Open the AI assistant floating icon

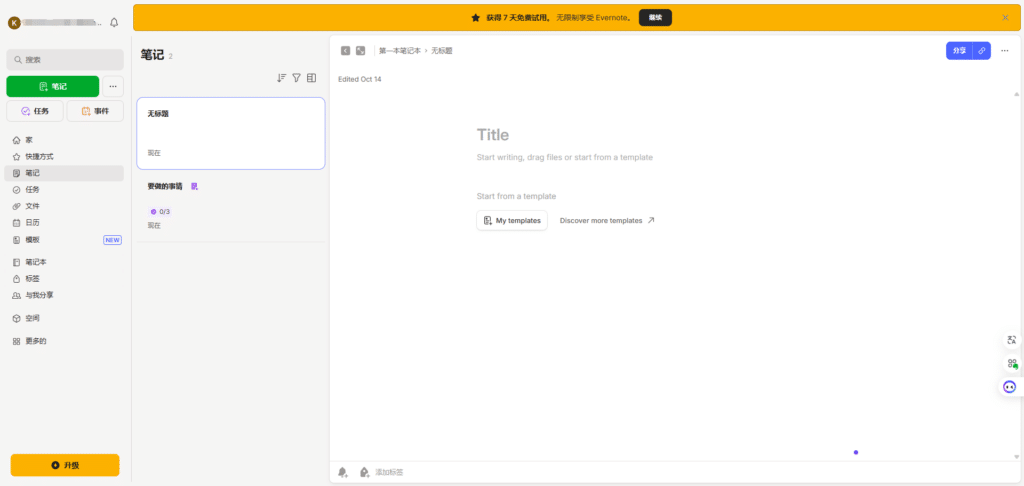(1010, 386)
